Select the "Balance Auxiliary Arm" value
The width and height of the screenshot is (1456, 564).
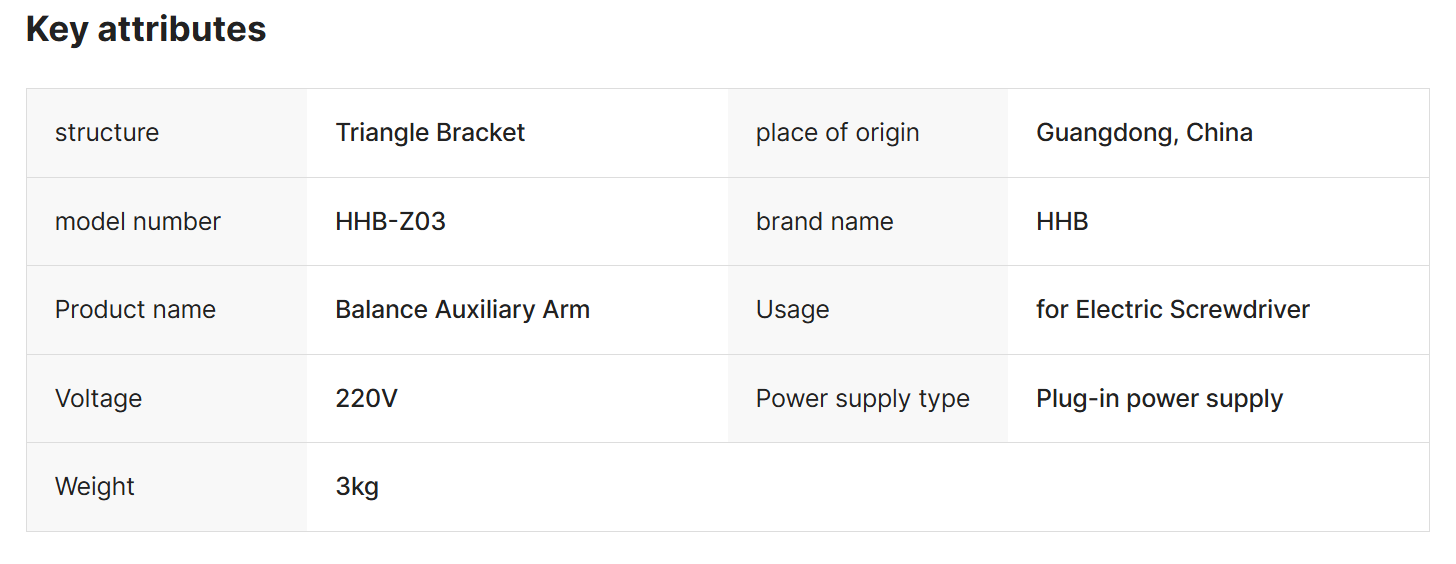click(462, 310)
